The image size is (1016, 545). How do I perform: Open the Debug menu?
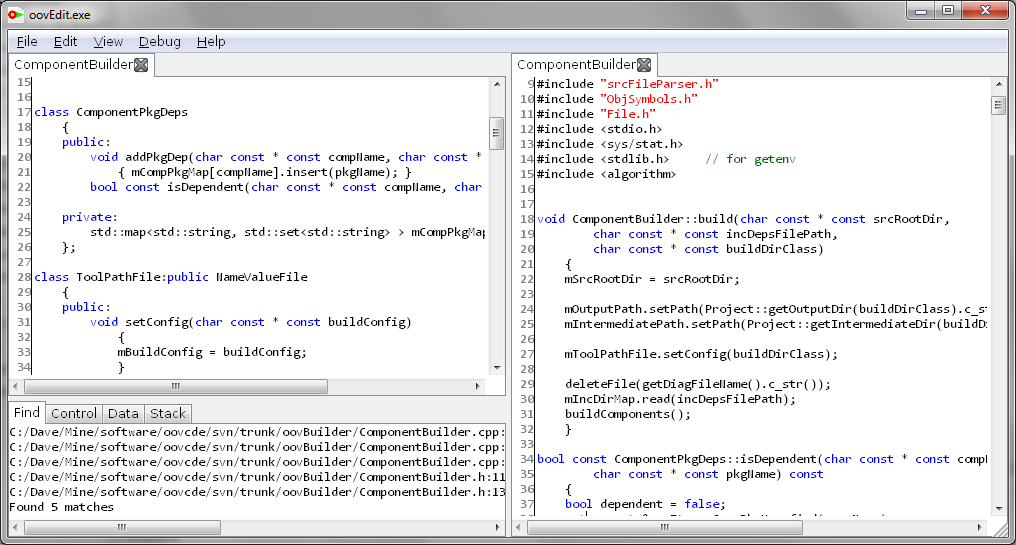coord(160,41)
